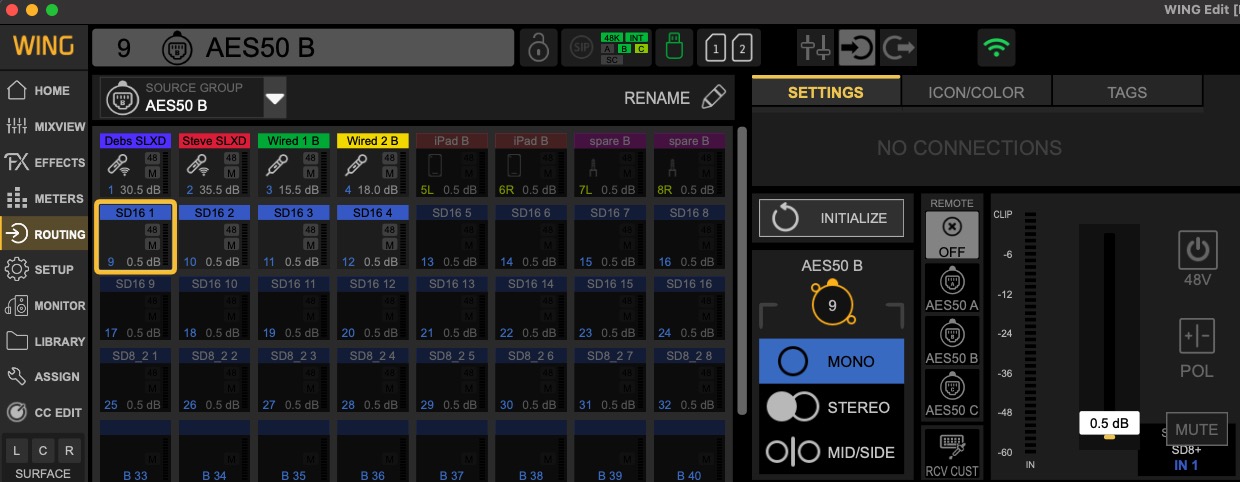Select the SD16 9 source tile

click(x=135, y=309)
